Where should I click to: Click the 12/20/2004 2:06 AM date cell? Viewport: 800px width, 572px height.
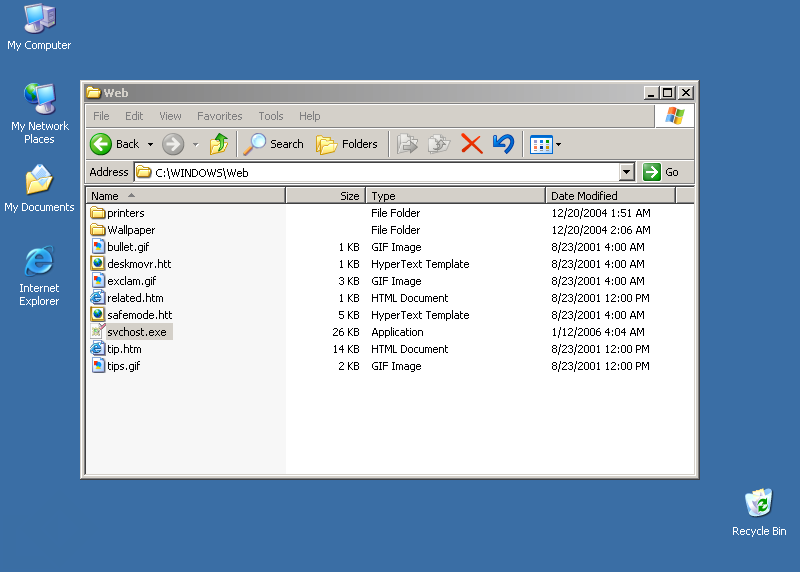pyautogui.click(x=601, y=230)
